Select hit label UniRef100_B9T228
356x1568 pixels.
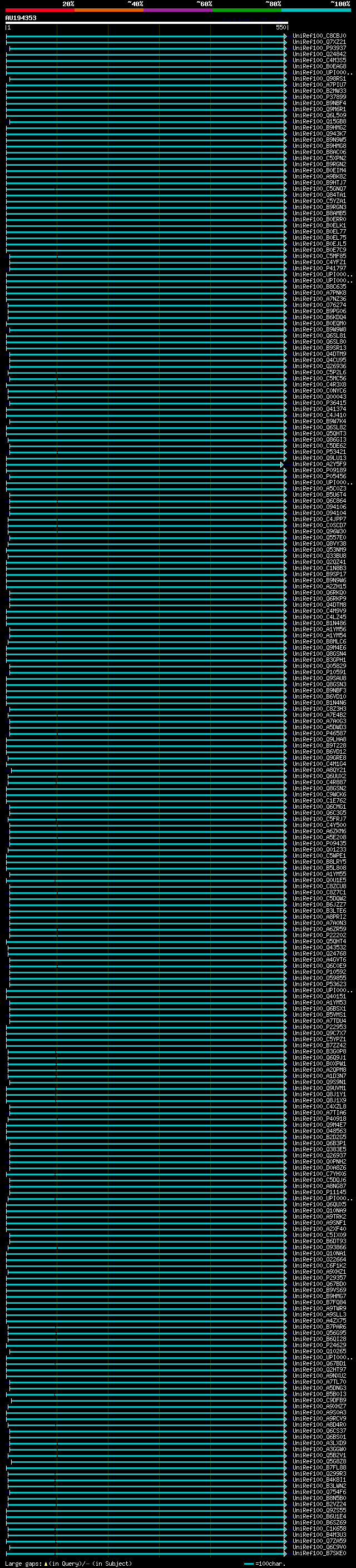(319, 745)
